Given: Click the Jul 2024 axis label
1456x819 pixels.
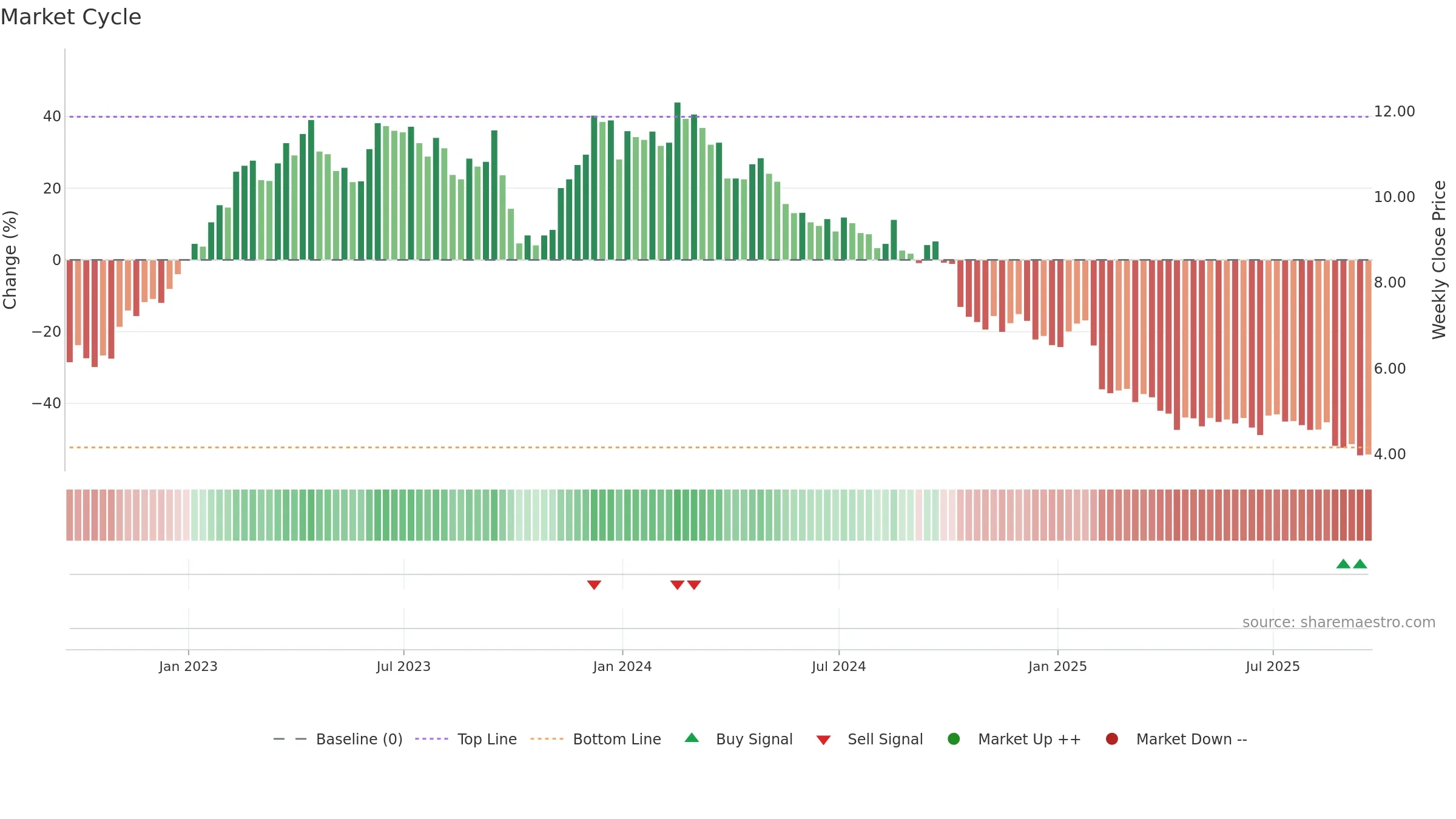Looking at the screenshot, I should 839,667.
